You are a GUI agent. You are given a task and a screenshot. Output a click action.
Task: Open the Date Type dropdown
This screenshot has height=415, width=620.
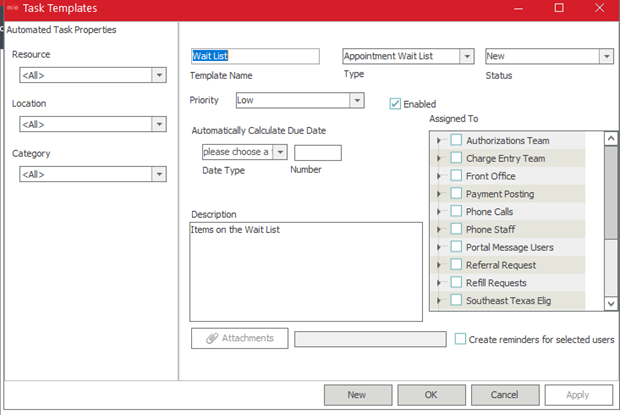click(280, 152)
